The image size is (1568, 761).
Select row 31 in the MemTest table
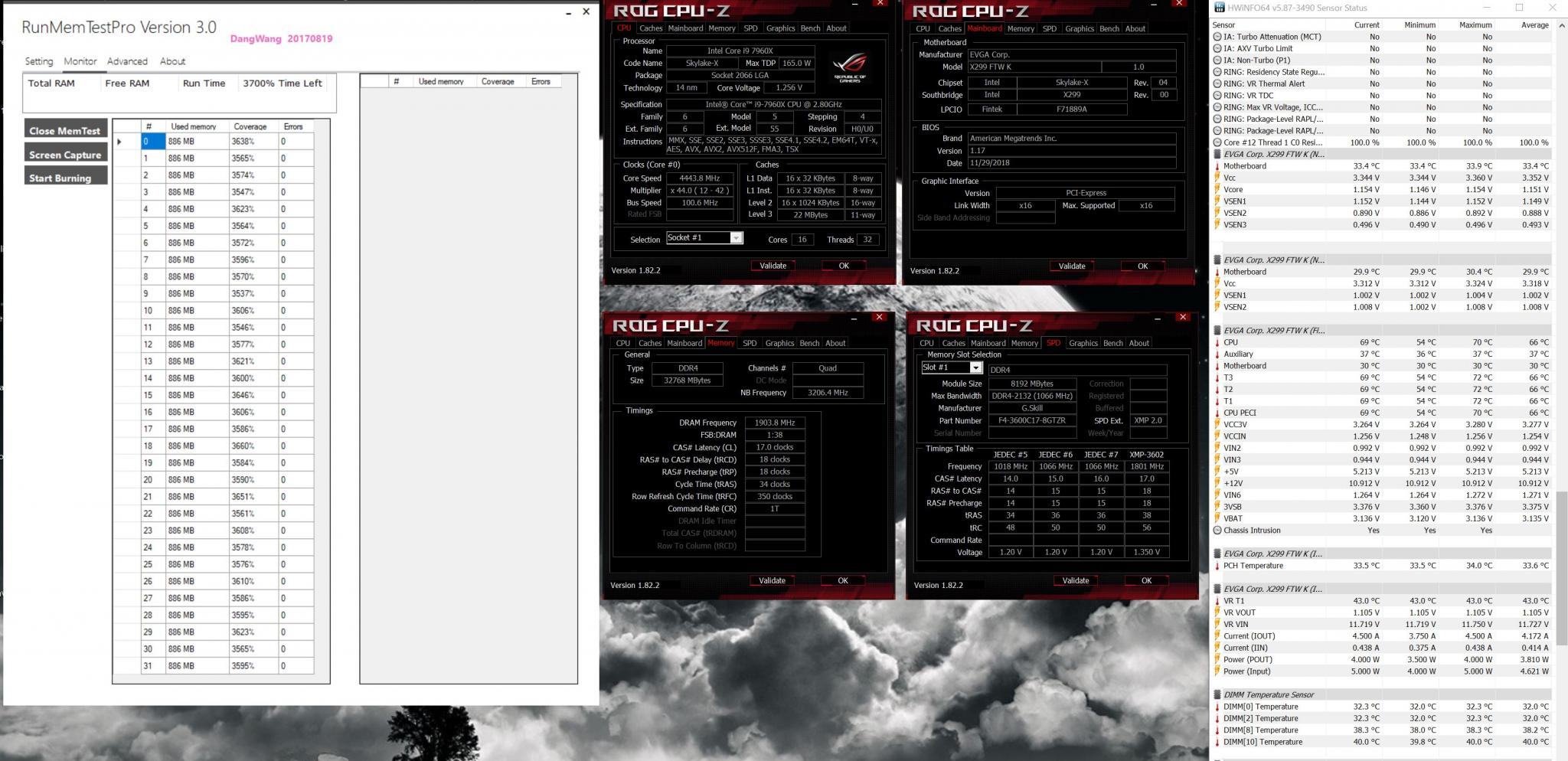click(227, 666)
